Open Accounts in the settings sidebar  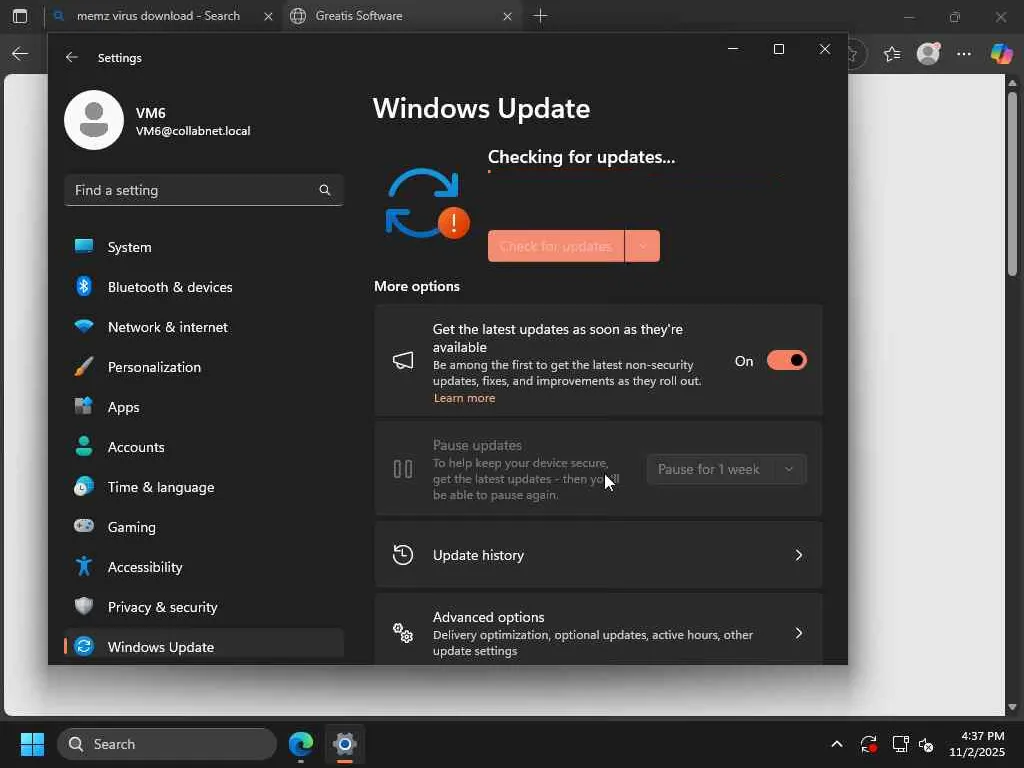[204, 447]
